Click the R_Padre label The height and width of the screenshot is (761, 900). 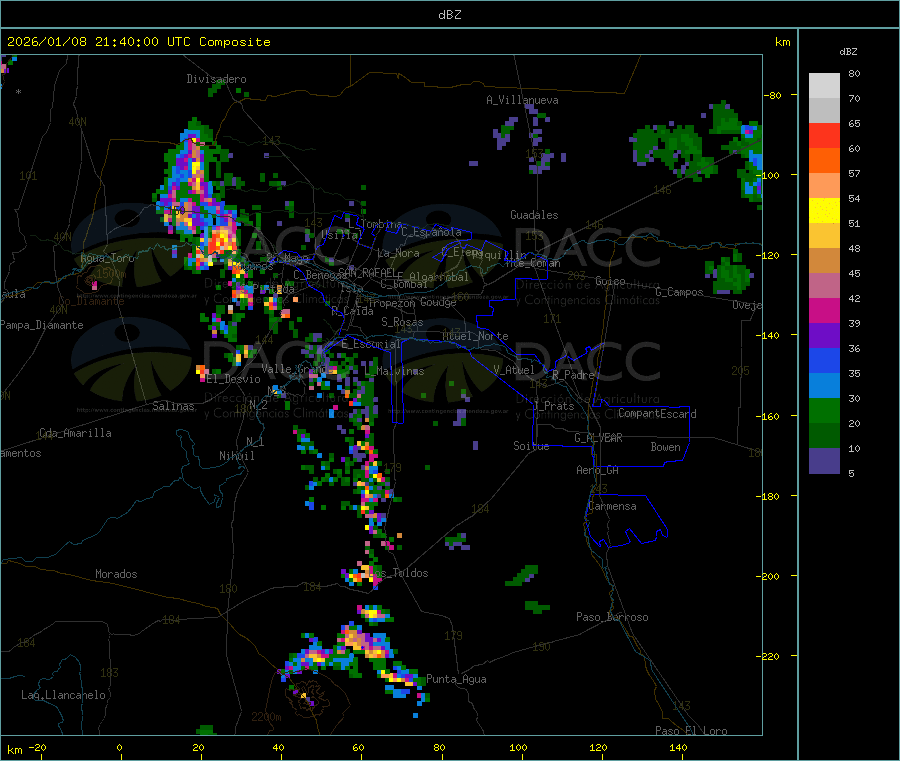click(x=573, y=375)
